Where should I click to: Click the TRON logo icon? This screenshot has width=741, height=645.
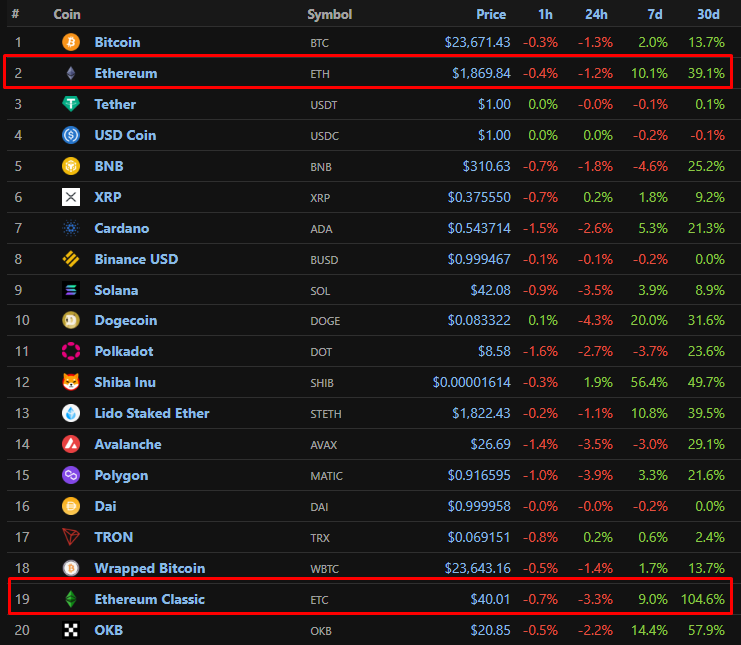[x=71, y=537]
